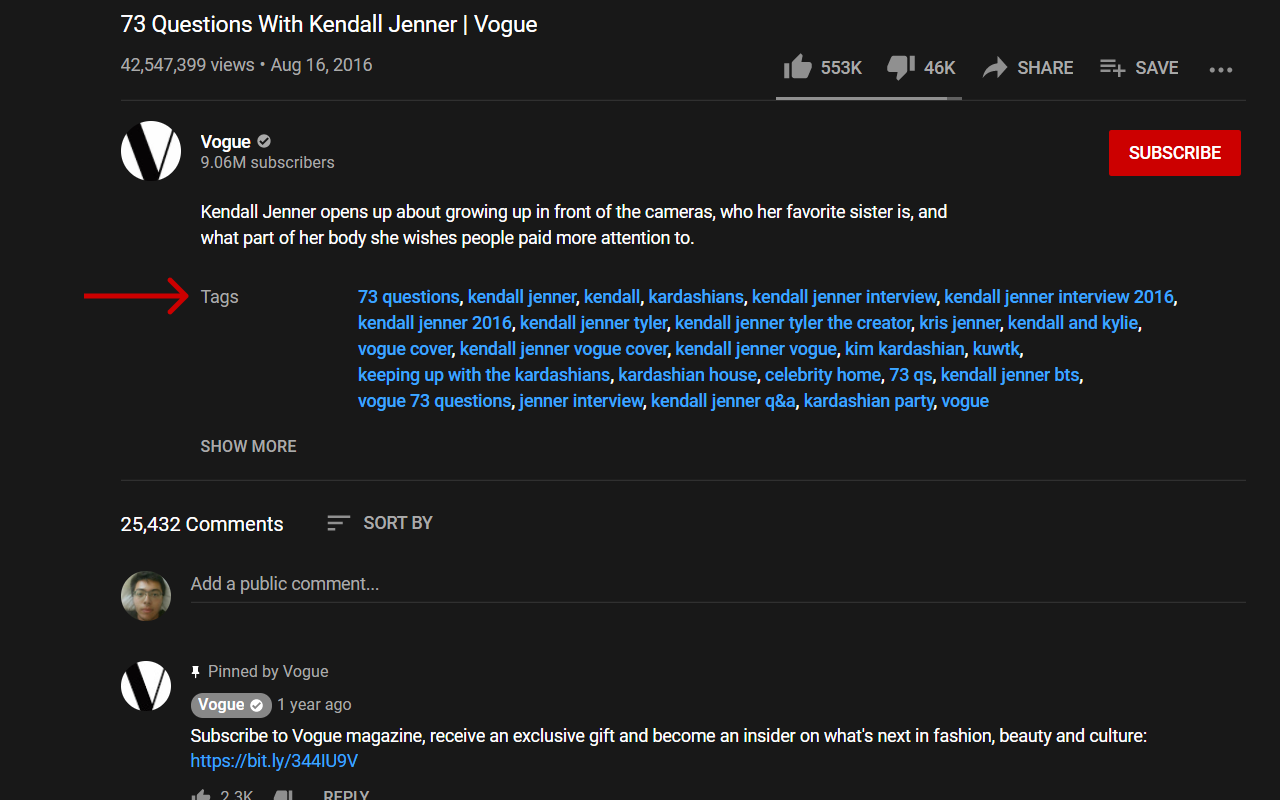The height and width of the screenshot is (800, 1280).
Task: Open the Share options via the share arrow icon
Action: coord(995,66)
